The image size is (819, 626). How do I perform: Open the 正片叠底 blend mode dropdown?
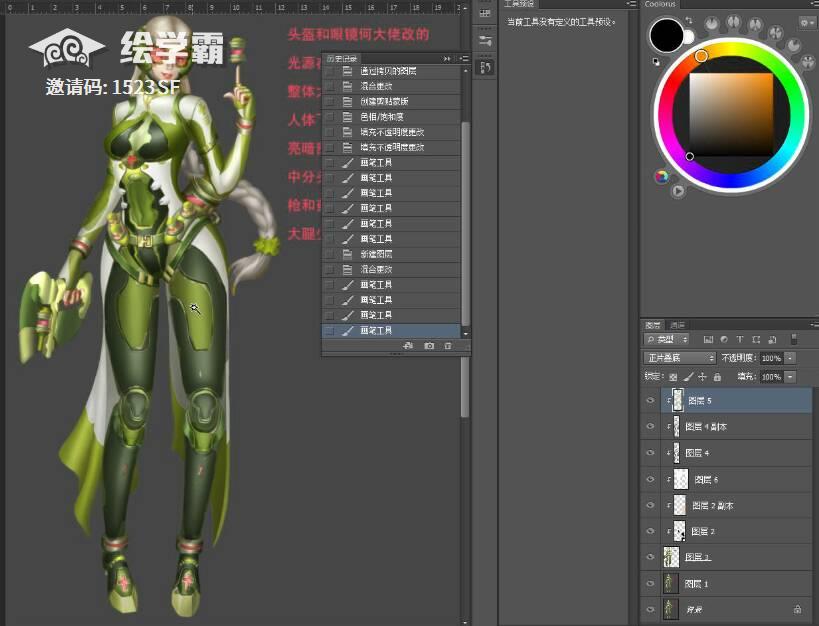click(x=679, y=358)
